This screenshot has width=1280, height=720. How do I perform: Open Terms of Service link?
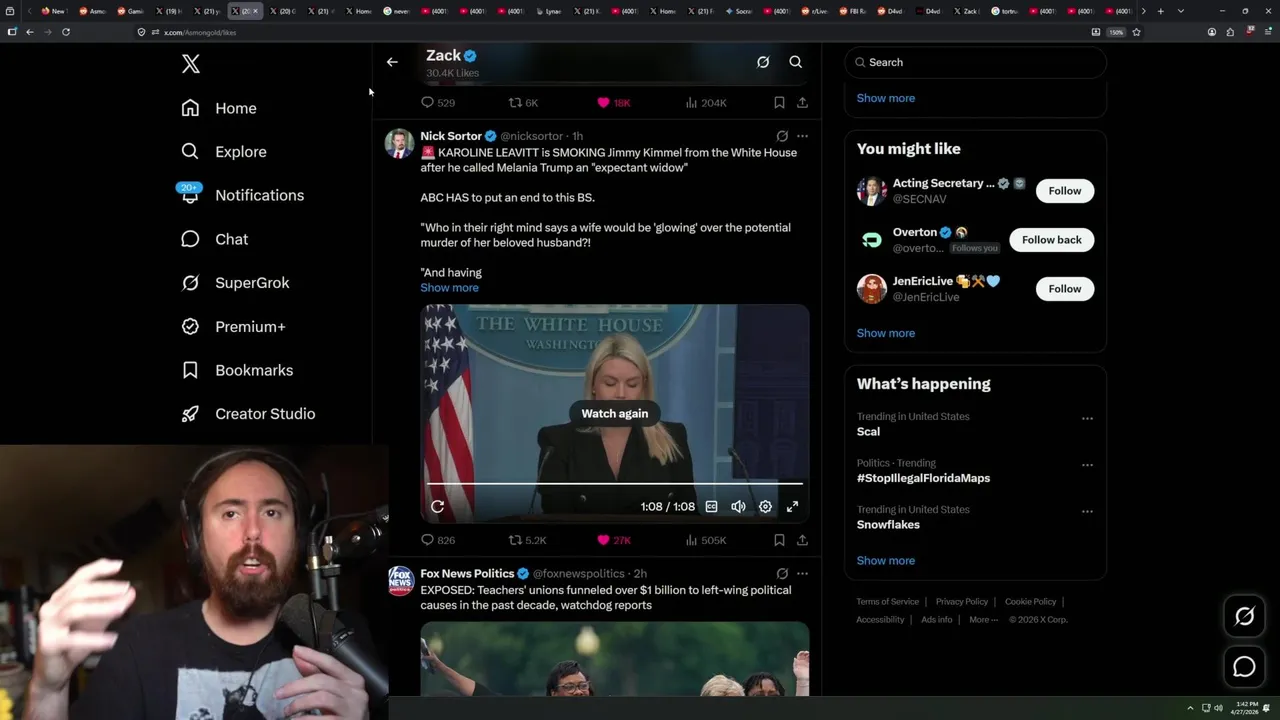click(x=887, y=602)
